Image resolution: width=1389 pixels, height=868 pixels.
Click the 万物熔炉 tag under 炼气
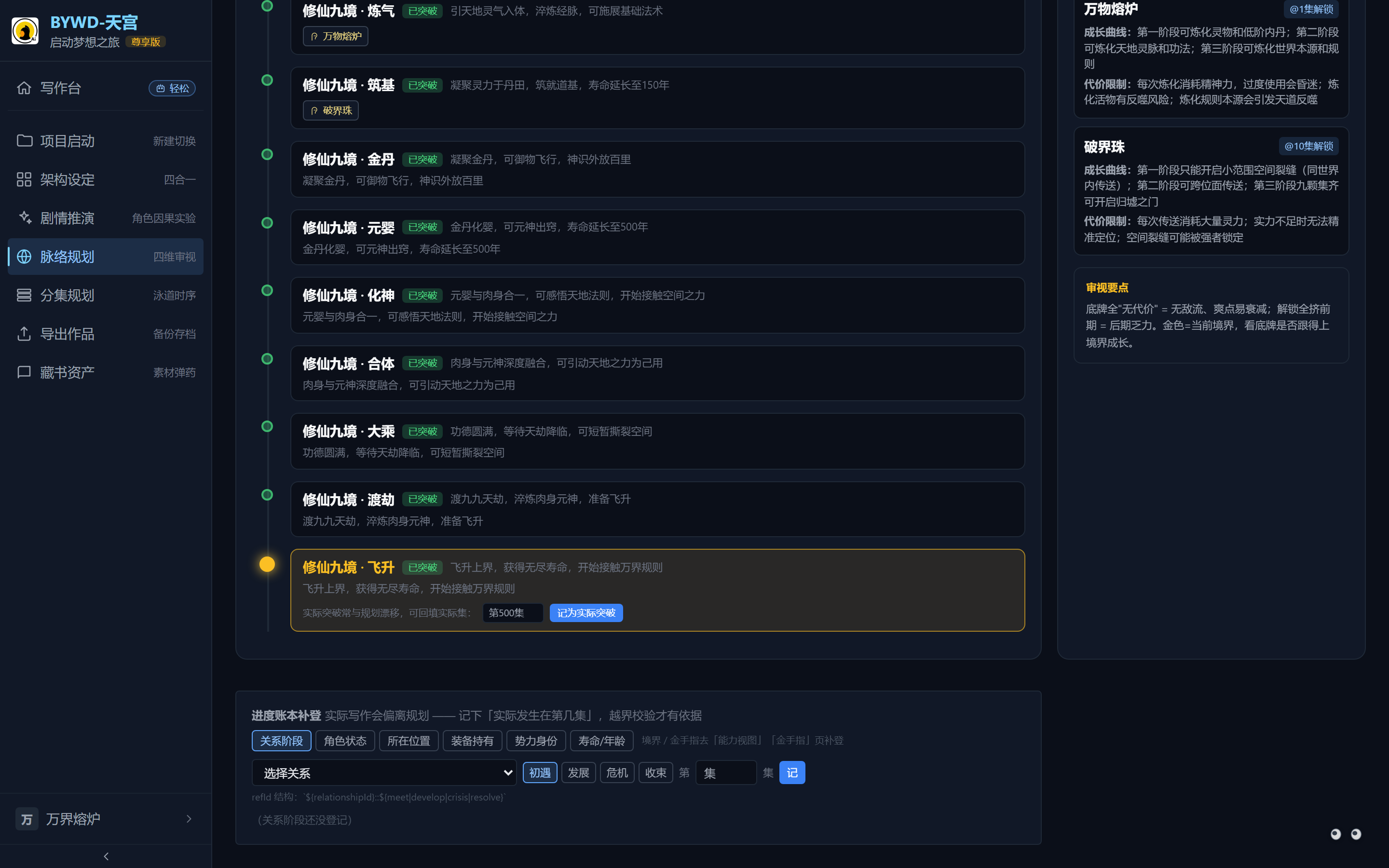click(x=335, y=36)
